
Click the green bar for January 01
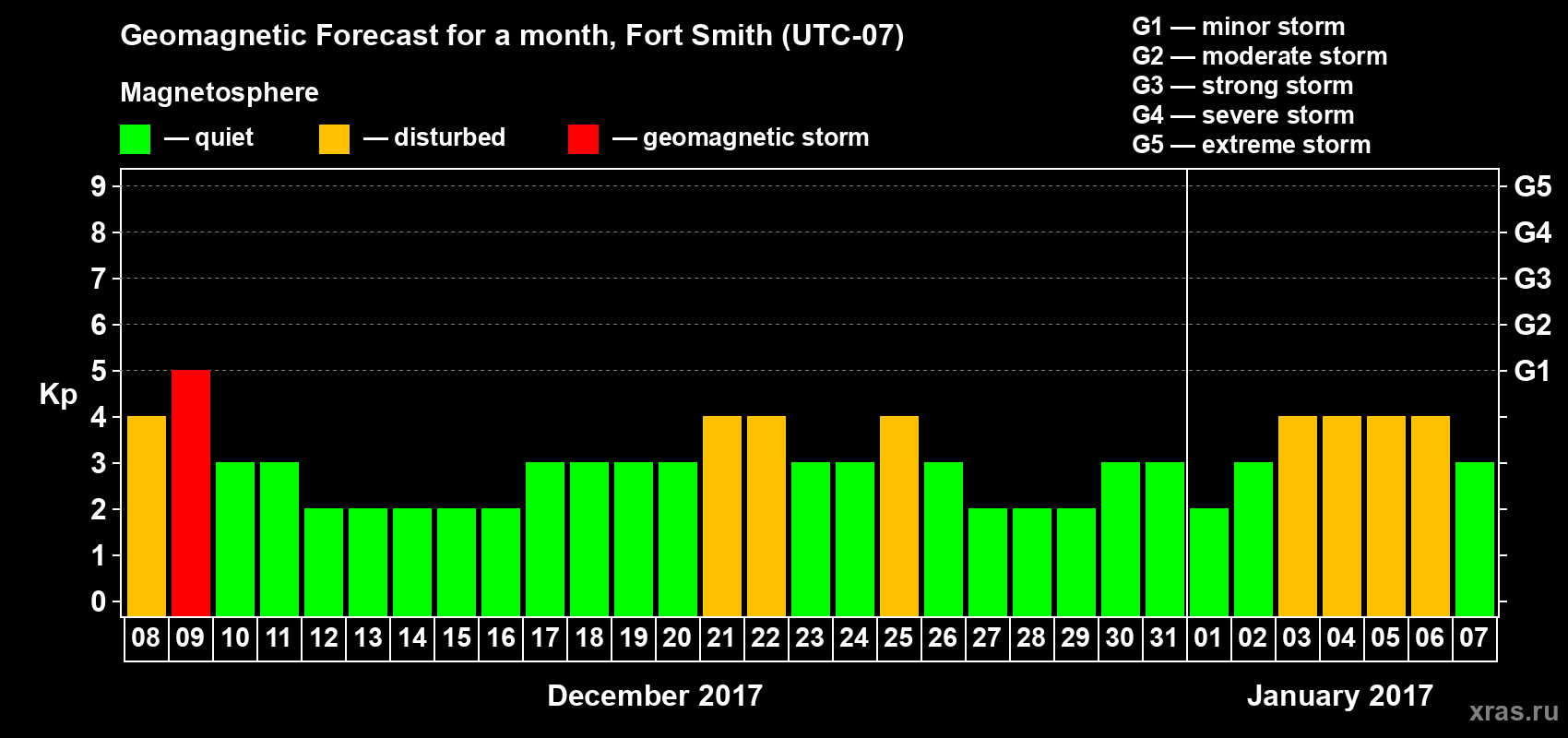(1209, 562)
